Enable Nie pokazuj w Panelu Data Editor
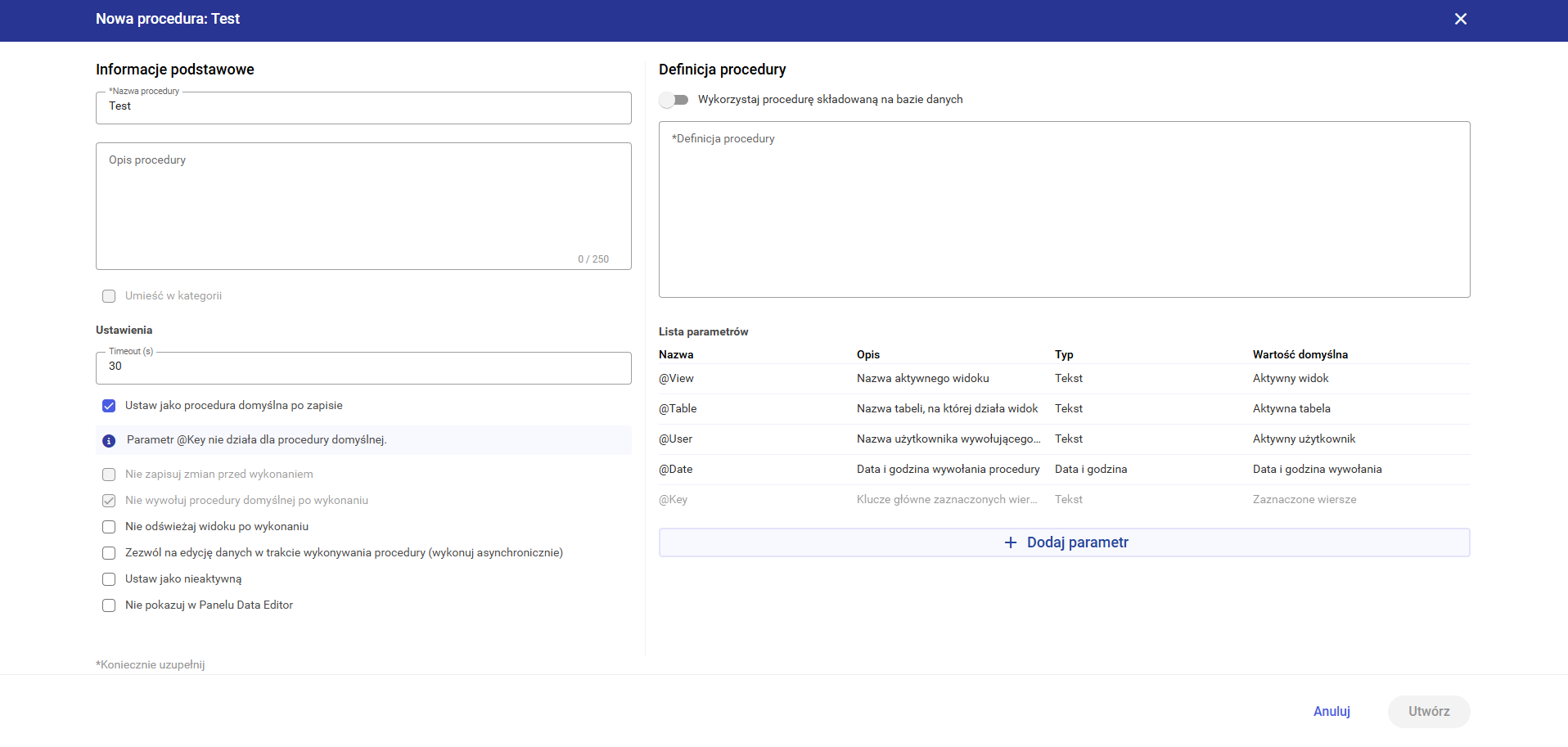Image resolution: width=1568 pixels, height=747 pixels. pyautogui.click(x=109, y=605)
